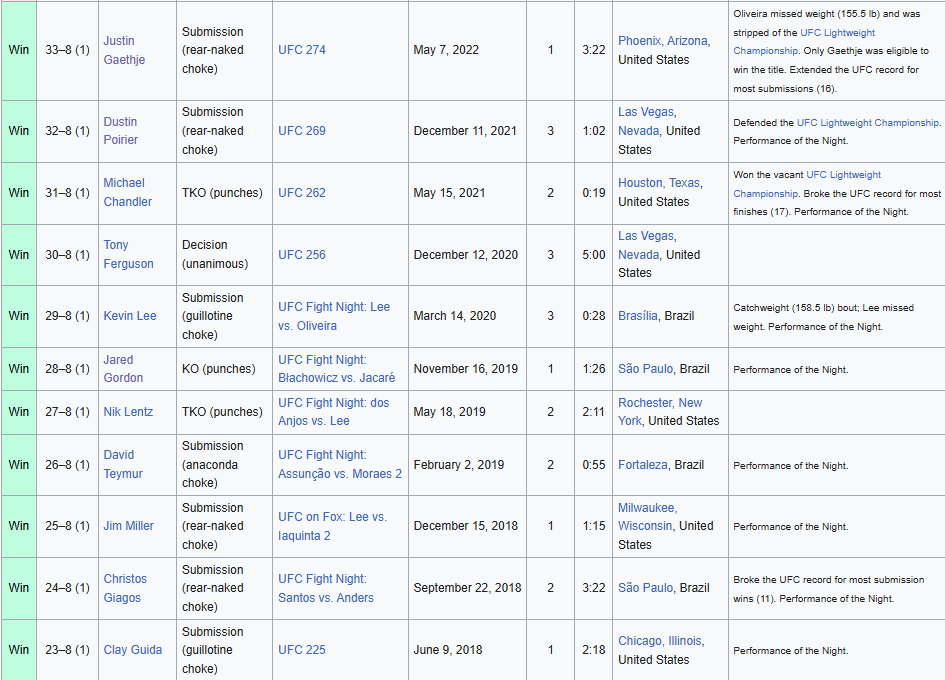The image size is (945, 680).
Task: Click the date February 2, 2019
Action: [459, 465]
